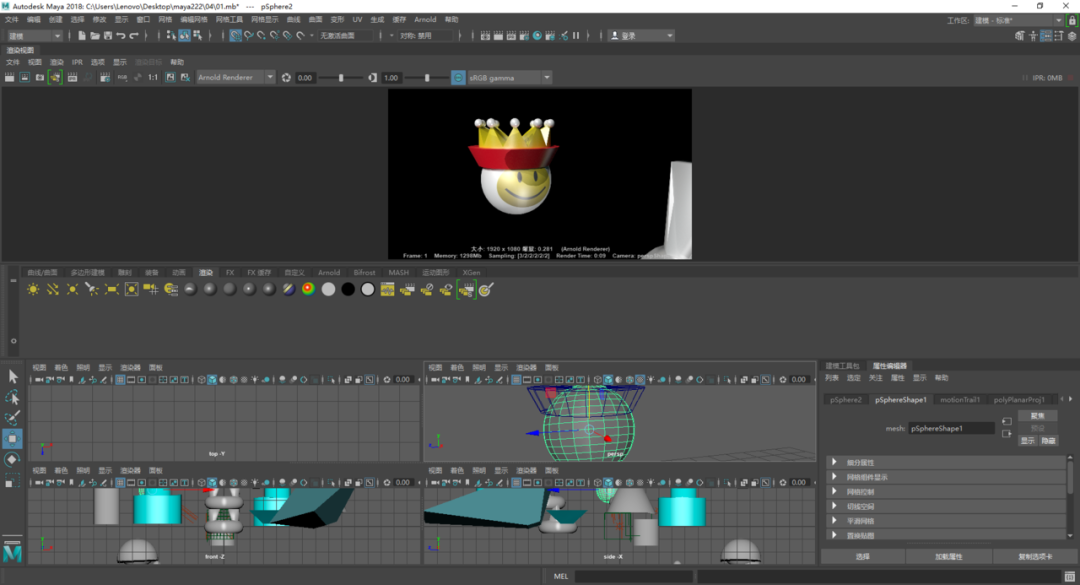Add a volume light from the shelf
The width and height of the screenshot is (1080, 585).
pos(132,289)
